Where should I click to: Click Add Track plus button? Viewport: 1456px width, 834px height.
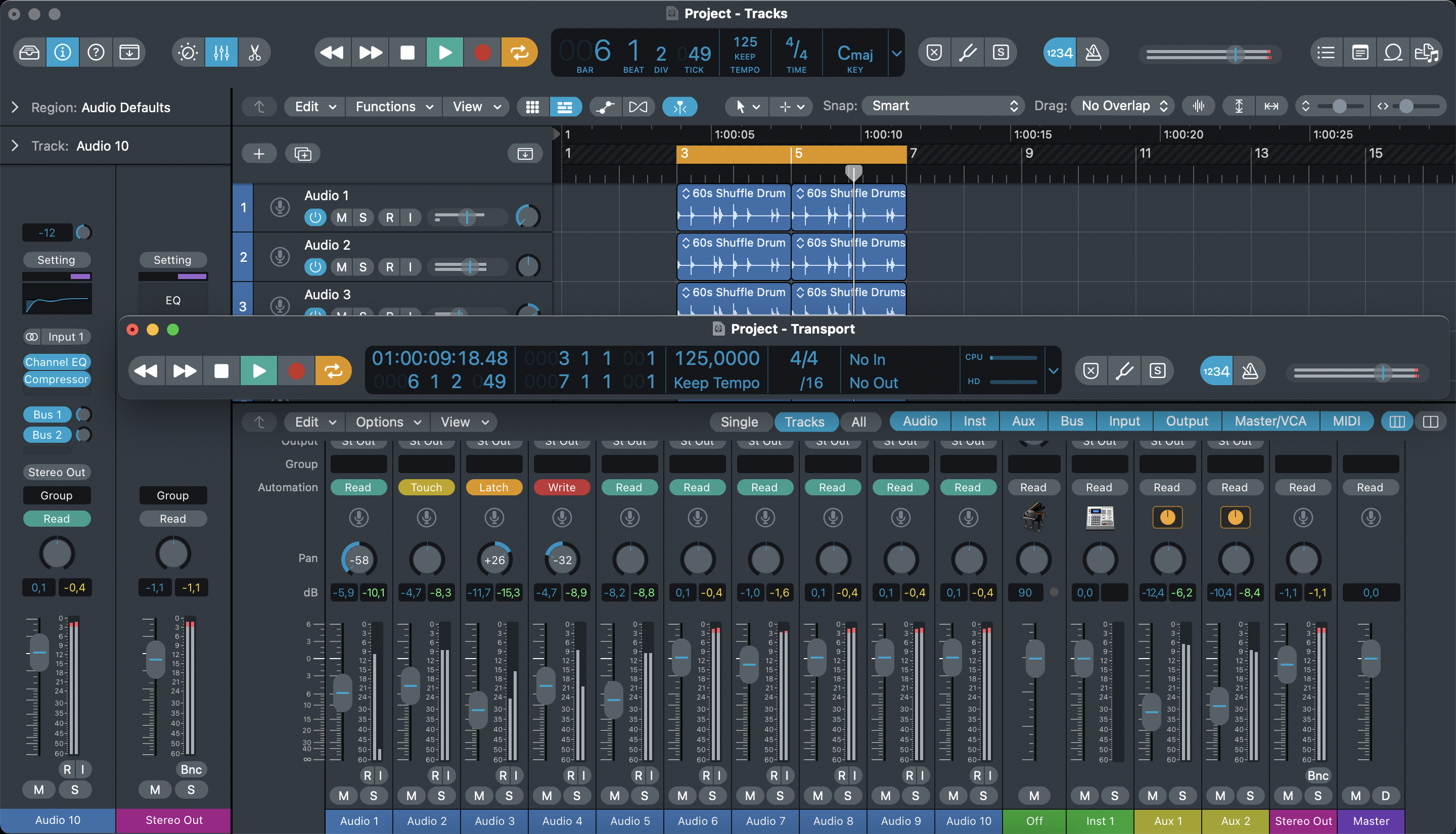(259, 154)
